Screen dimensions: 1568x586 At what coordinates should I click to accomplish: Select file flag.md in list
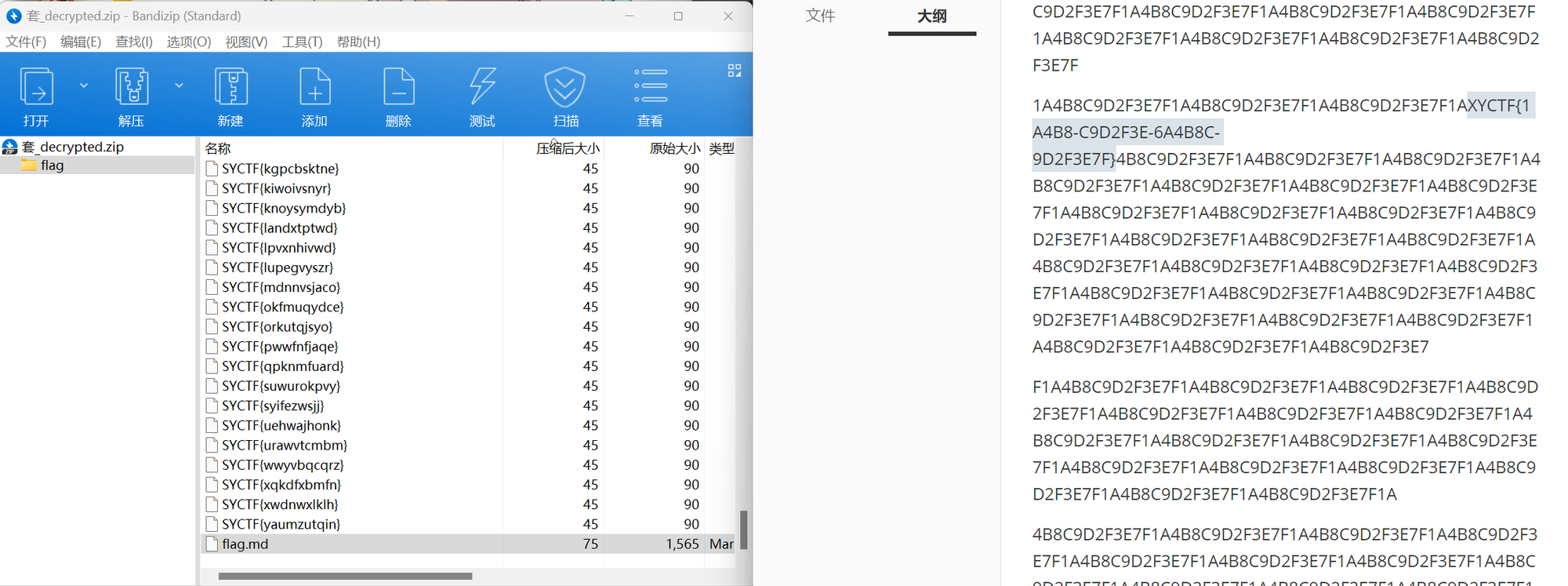click(469, 544)
